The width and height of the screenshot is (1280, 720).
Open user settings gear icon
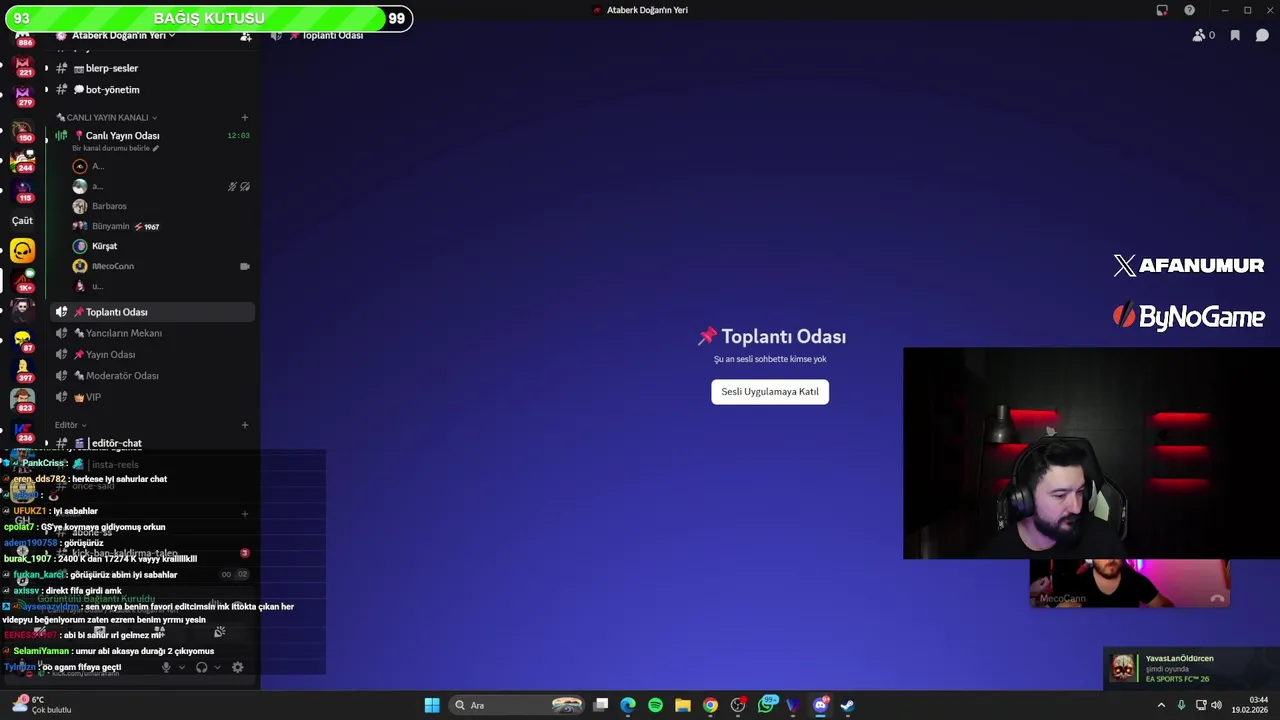(x=238, y=667)
